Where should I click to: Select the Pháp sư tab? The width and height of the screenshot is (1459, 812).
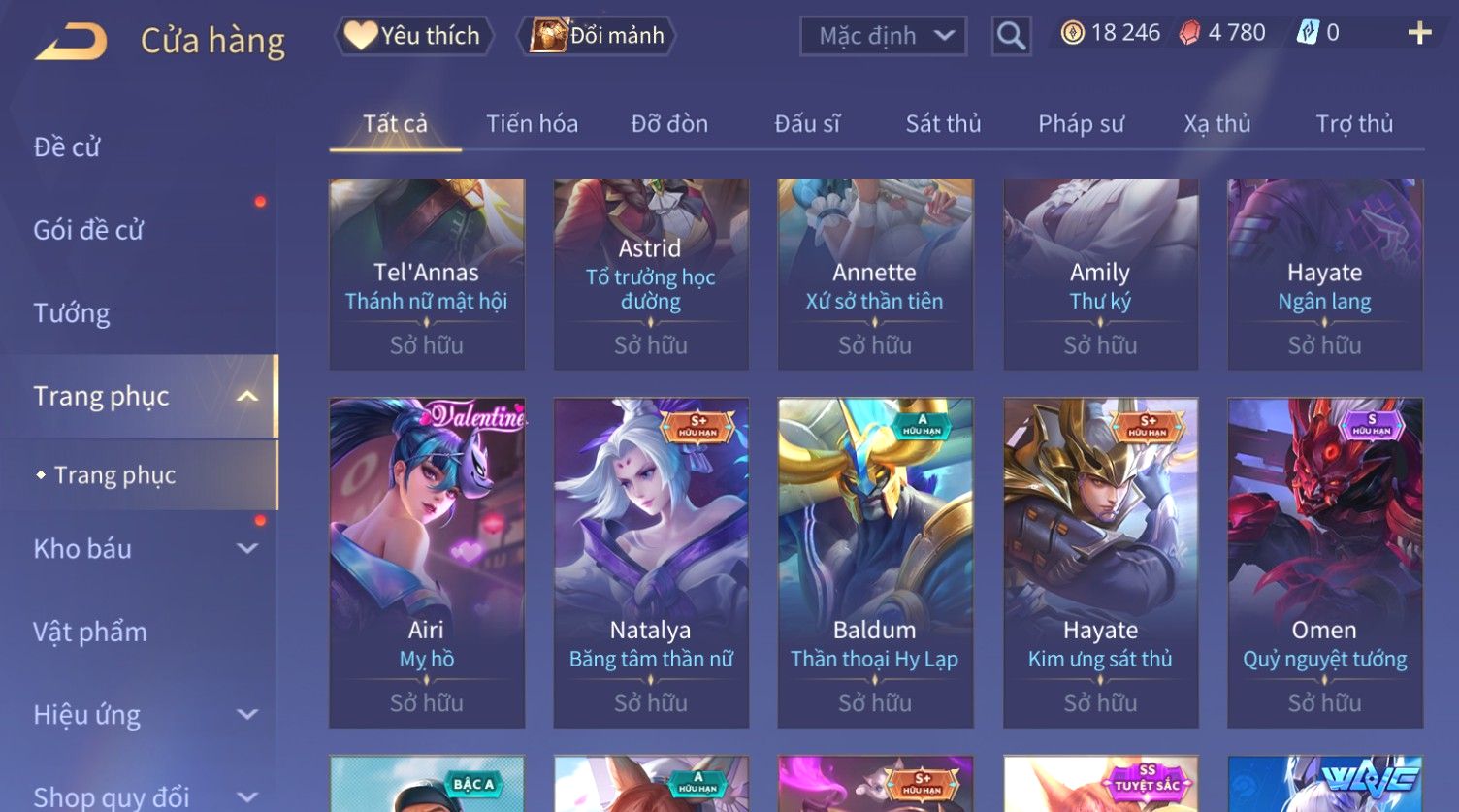coord(1081,124)
